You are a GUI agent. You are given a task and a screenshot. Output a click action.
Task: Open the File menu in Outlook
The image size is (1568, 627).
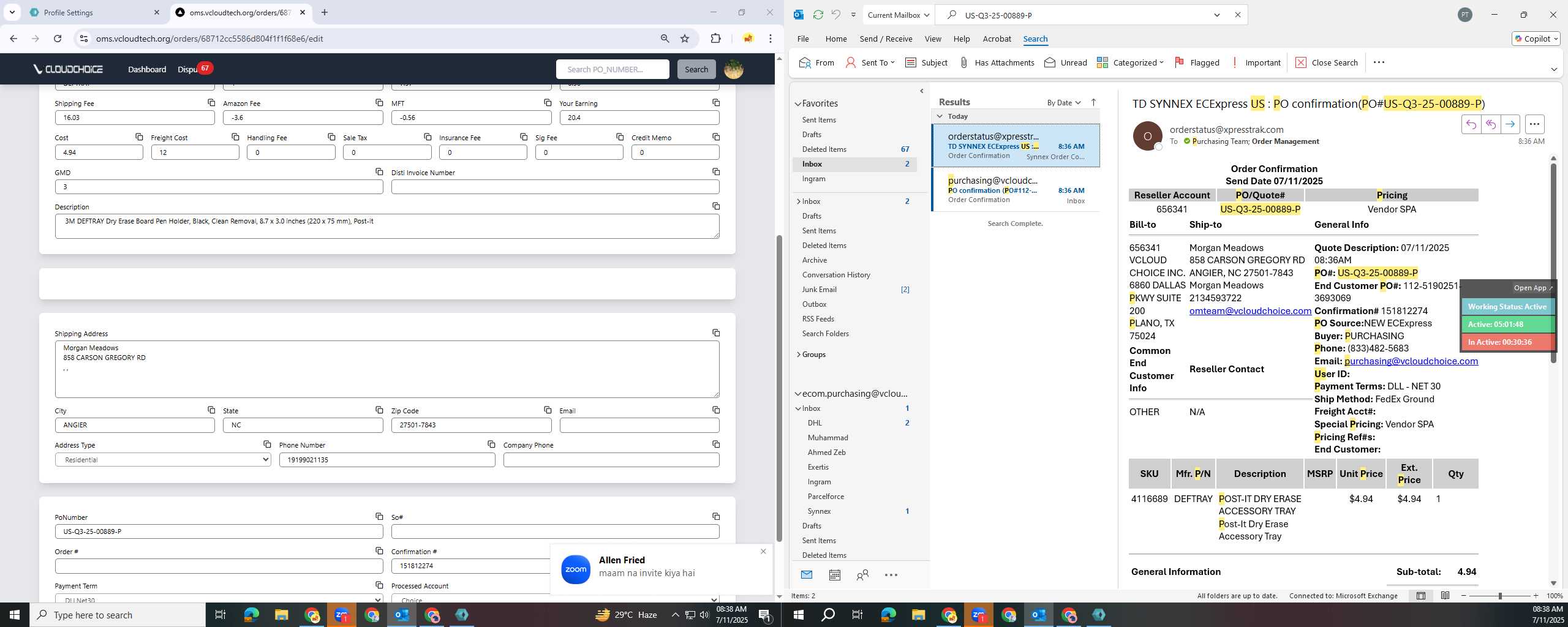(x=803, y=39)
